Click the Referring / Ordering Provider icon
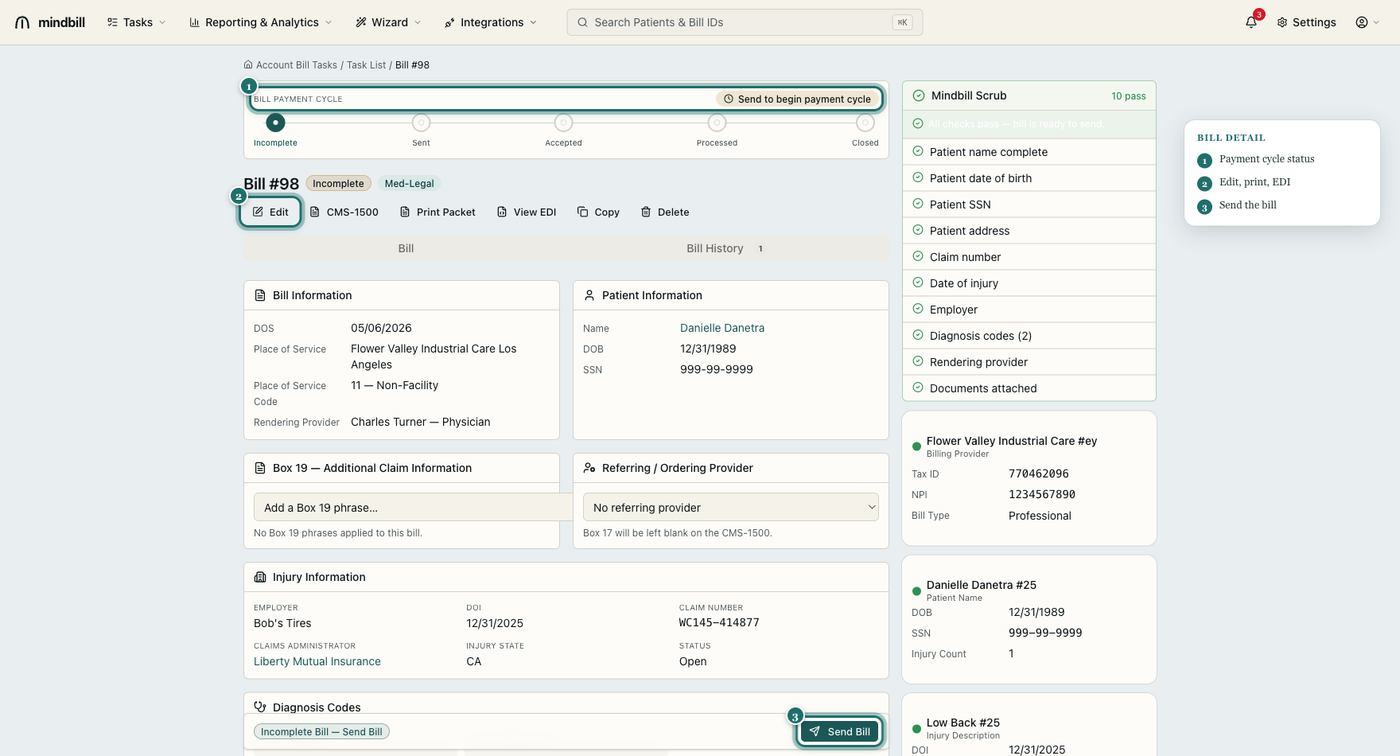The image size is (1400, 756). pyautogui.click(x=589, y=468)
